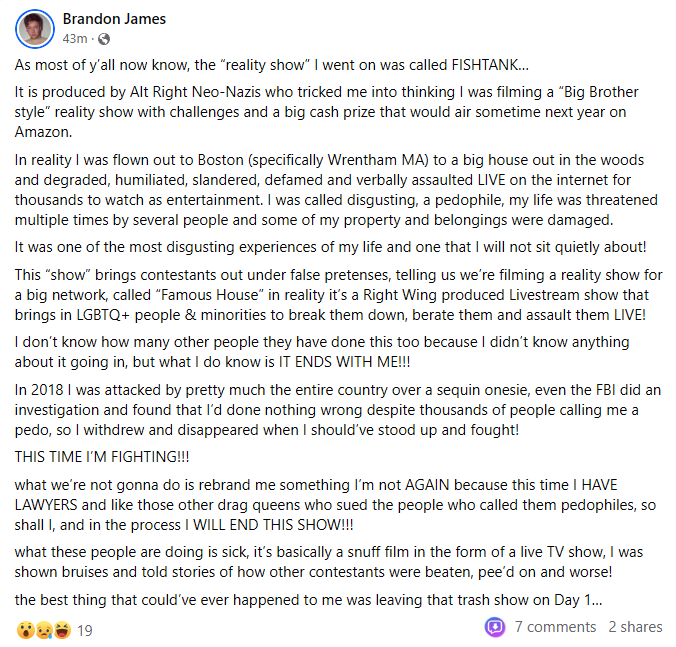The width and height of the screenshot is (676, 647).
Task: Click the sad crying reaction emoji
Action: click(x=44, y=630)
